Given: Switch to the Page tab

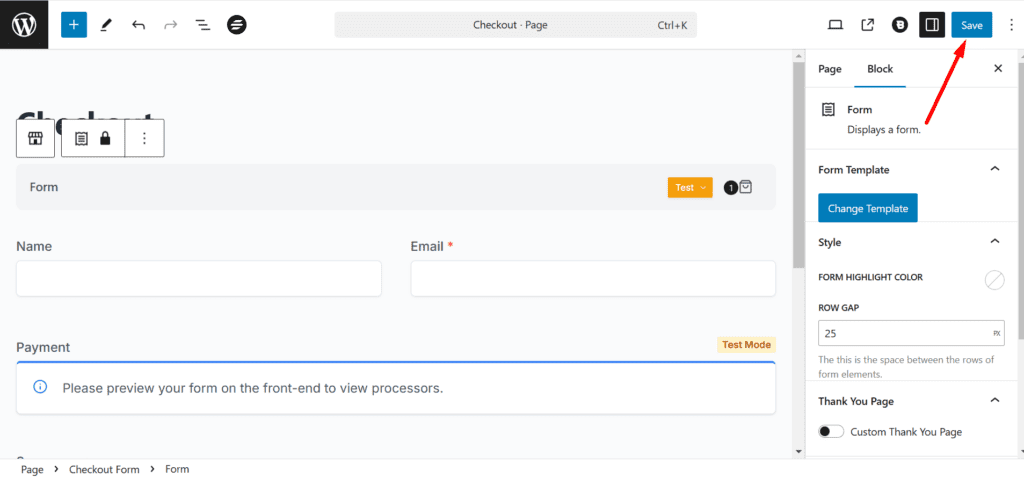Looking at the screenshot, I should [830, 69].
